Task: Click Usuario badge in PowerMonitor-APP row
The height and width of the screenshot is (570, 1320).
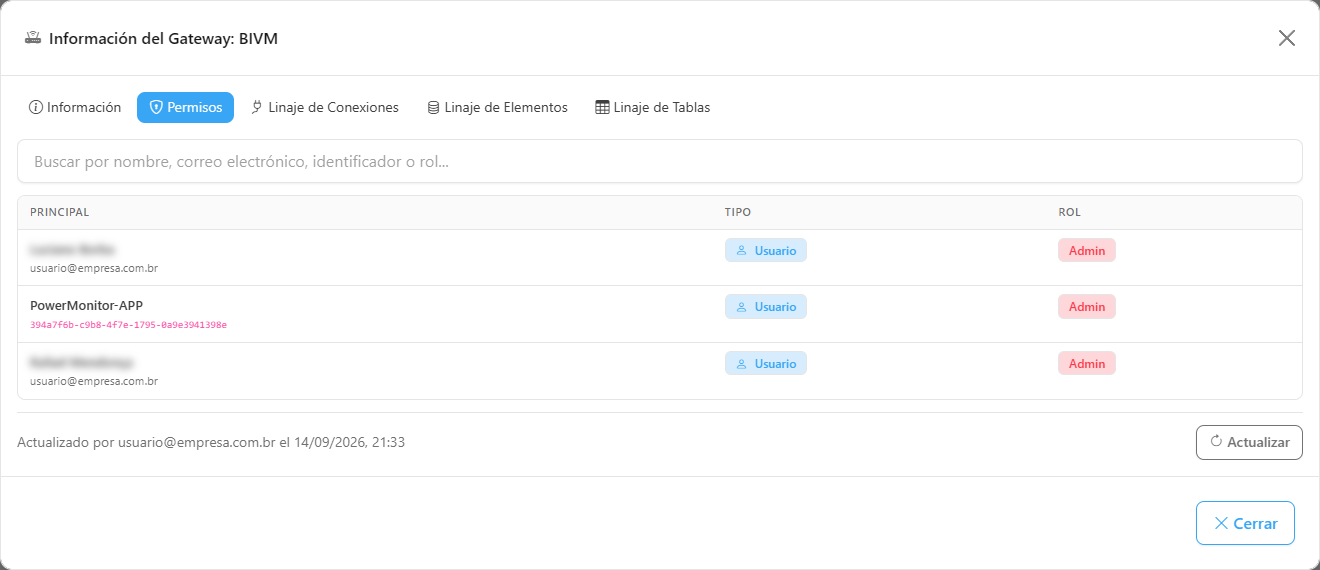Action: [x=766, y=307]
